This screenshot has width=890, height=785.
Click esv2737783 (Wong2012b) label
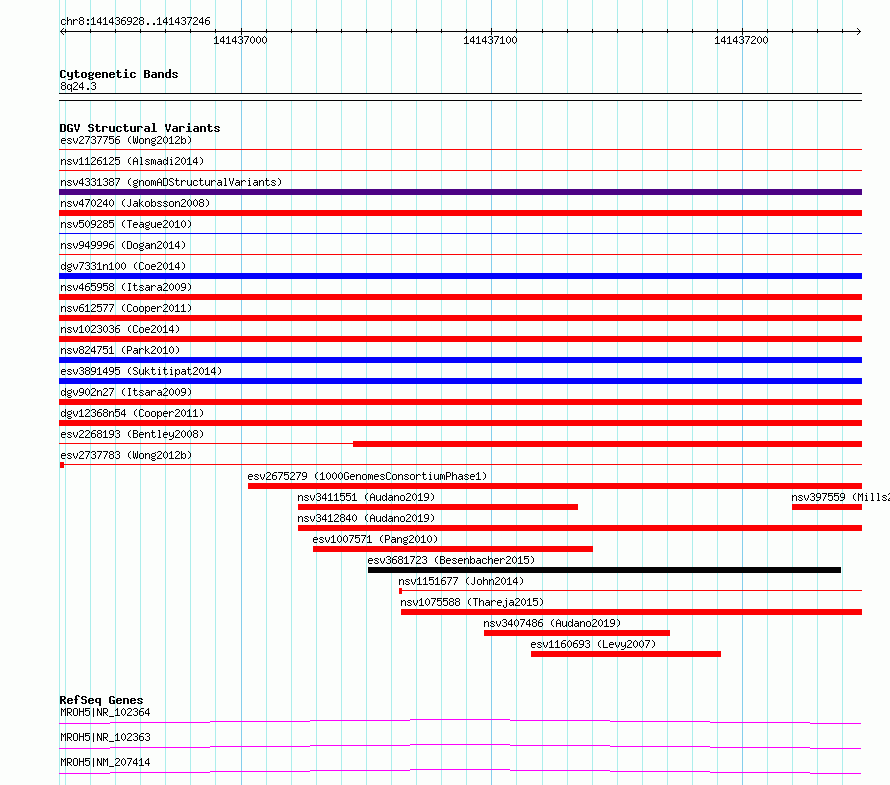pyautogui.click(x=126, y=455)
